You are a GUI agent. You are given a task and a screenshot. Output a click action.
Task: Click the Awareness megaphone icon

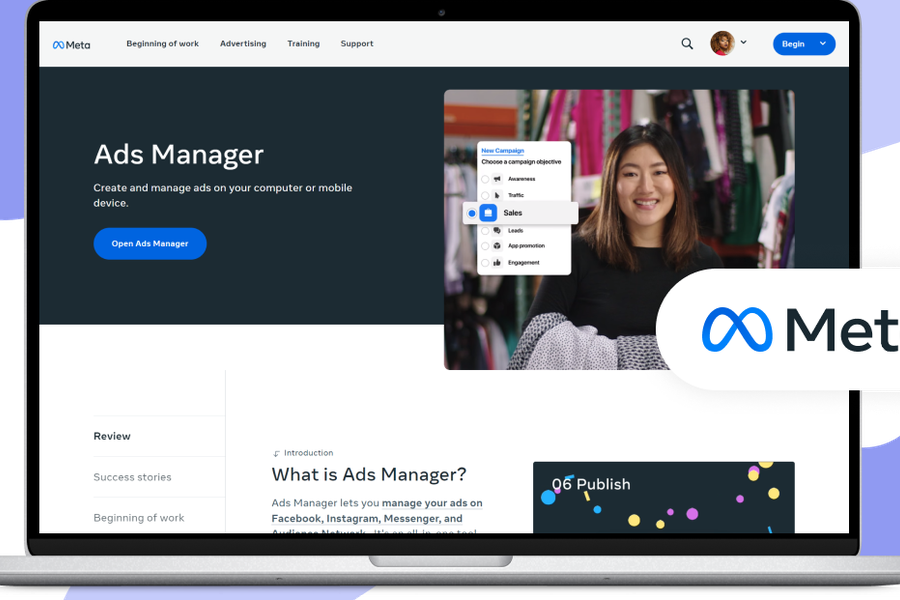tap(496, 179)
